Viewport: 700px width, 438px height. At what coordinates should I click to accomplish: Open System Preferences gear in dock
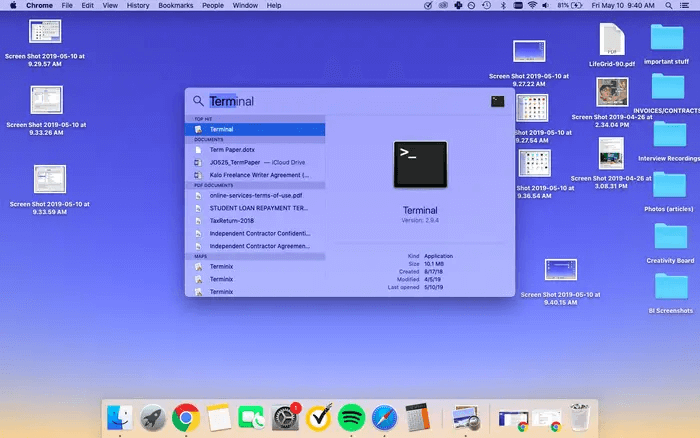click(286, 417)
